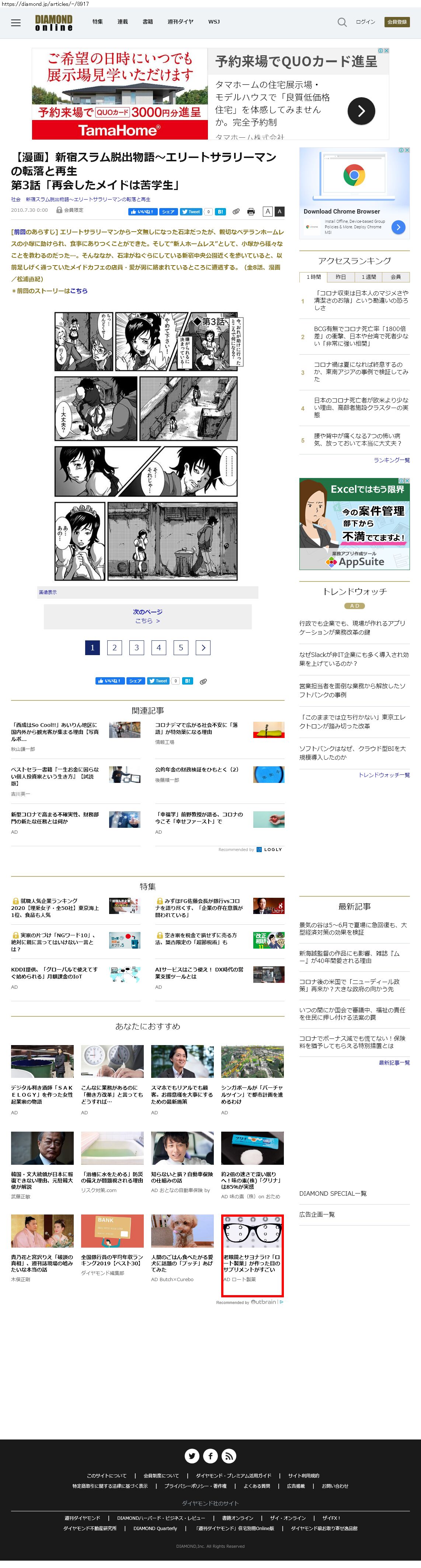
Task: Open ranking item 1 about コロナ収束
Action: tap(361, 300)
